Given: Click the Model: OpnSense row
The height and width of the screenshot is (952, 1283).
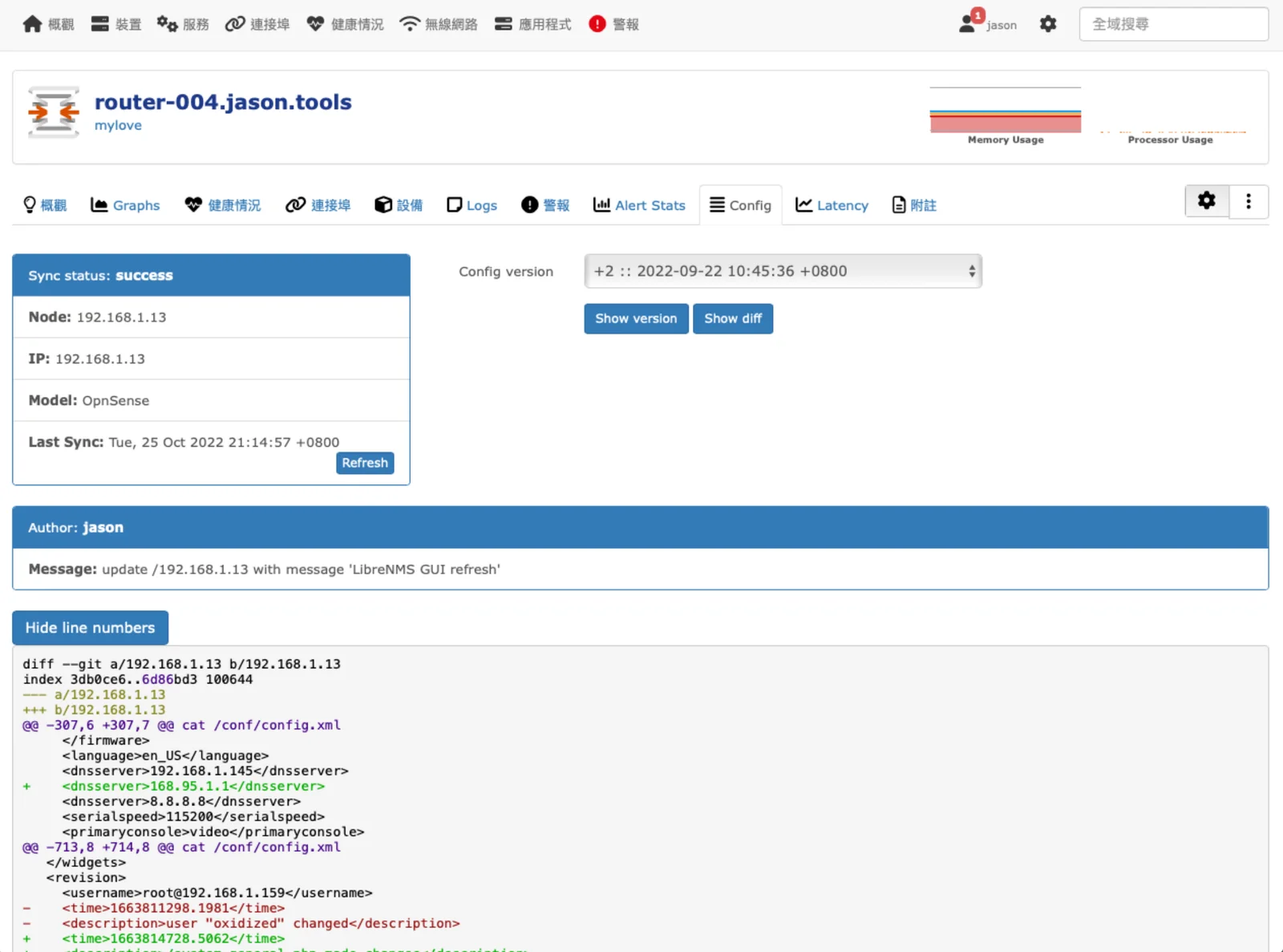Looking at the screenshot, I should coord(211,400).
